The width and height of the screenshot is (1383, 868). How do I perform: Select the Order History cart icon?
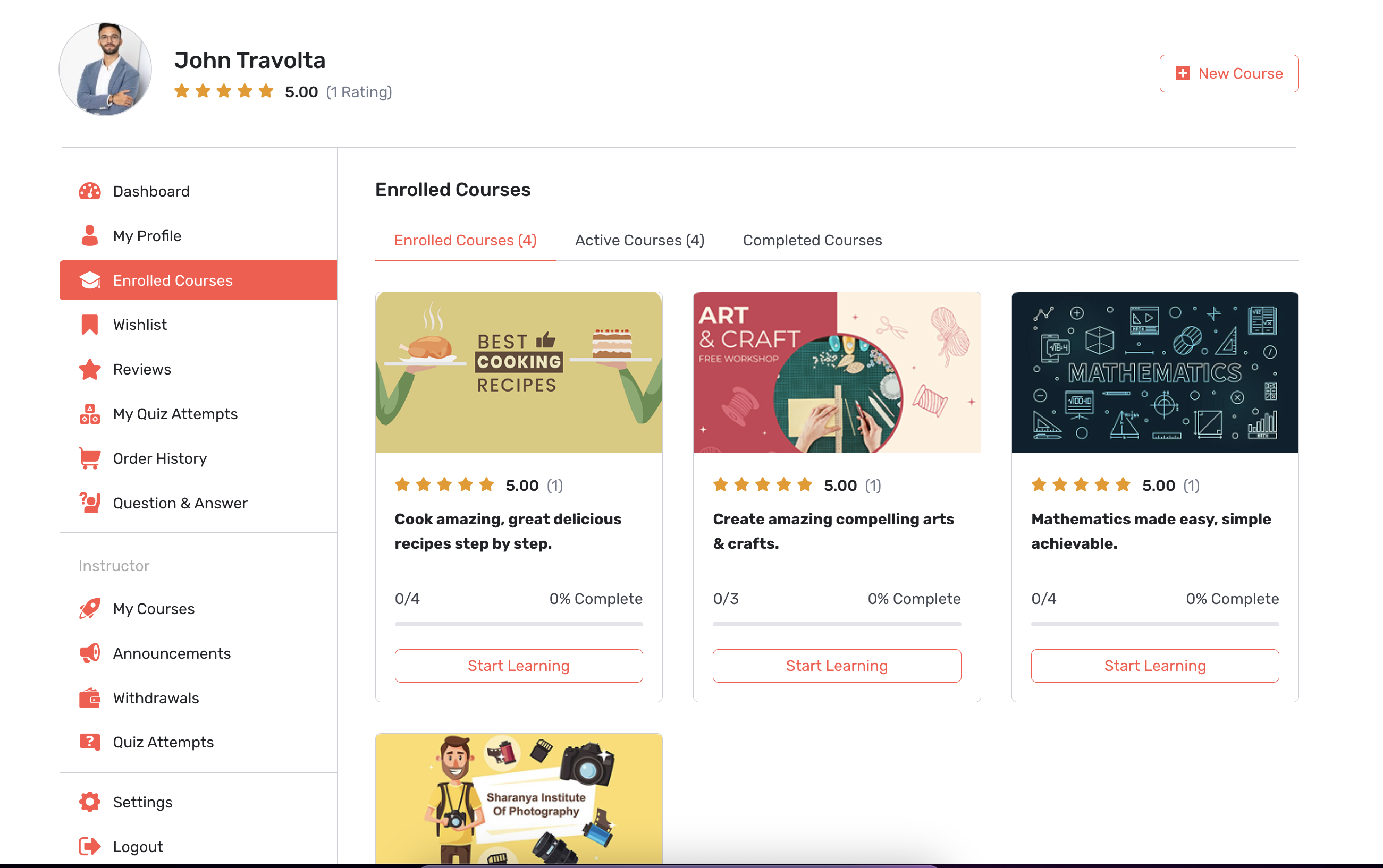[x=90, y=458]
